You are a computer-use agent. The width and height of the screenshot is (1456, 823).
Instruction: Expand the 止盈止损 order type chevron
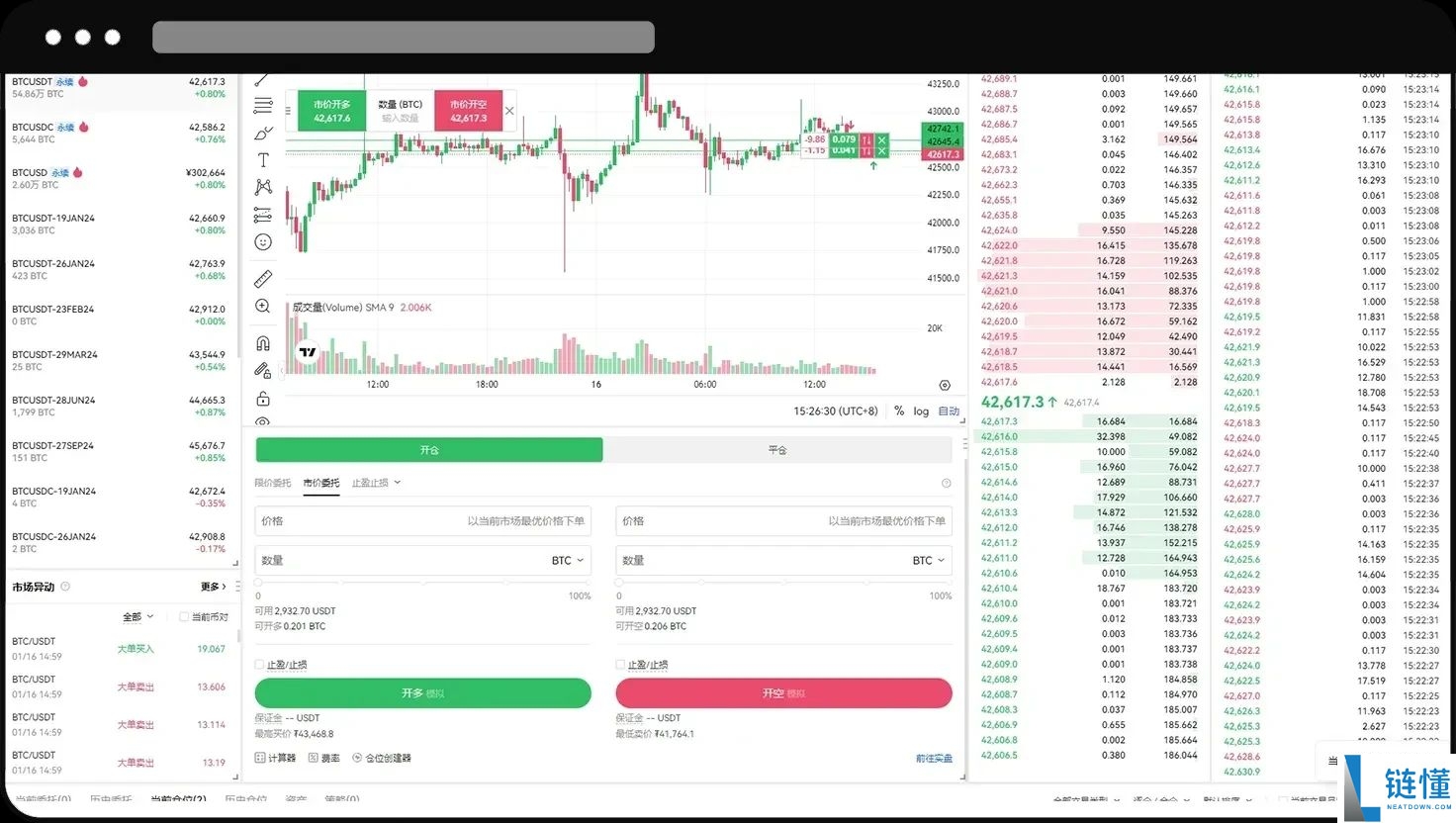(x=396, y=483)
